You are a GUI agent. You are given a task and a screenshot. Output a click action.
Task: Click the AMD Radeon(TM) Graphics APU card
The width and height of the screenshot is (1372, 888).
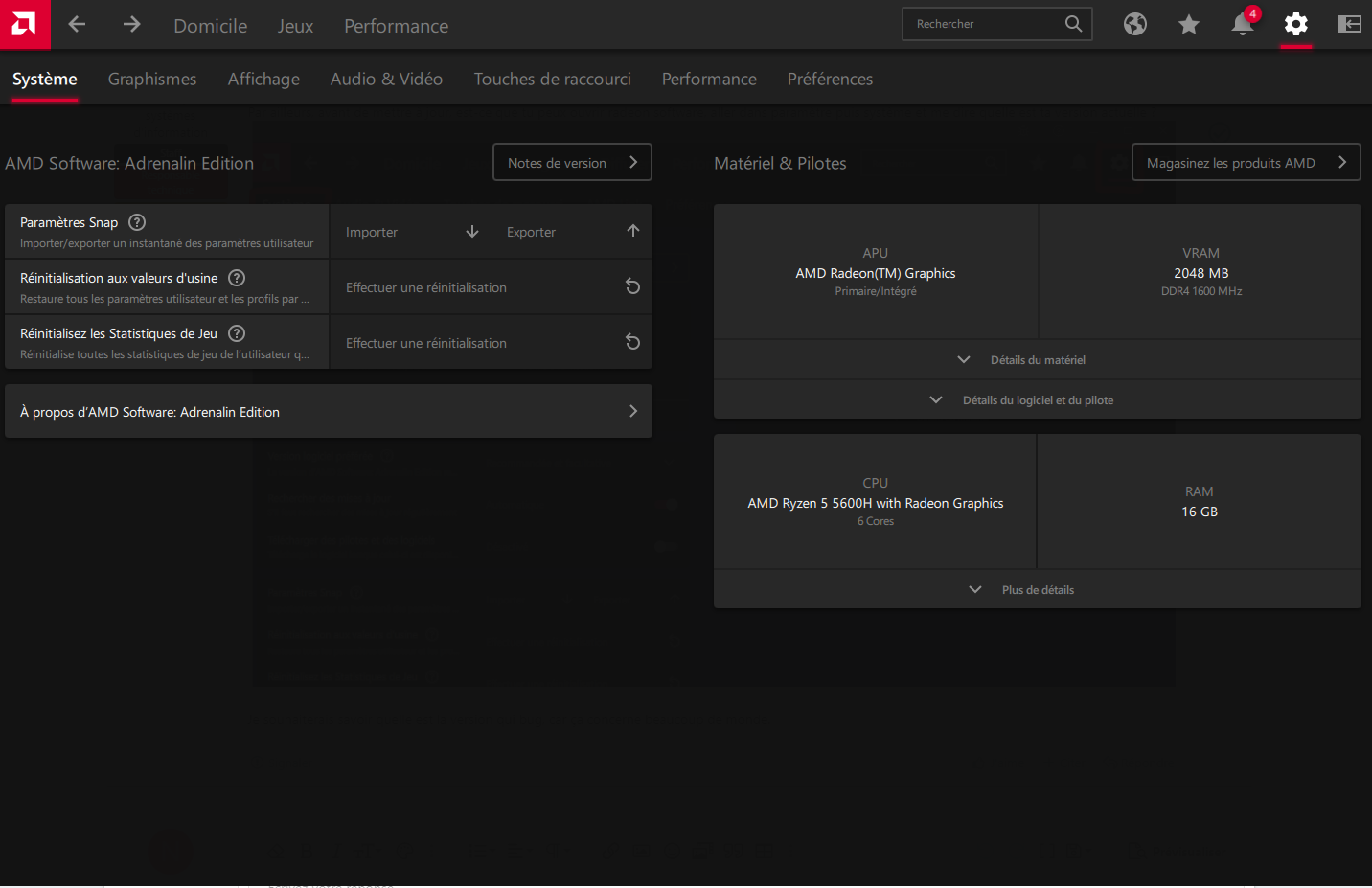(x=876, y=272)
